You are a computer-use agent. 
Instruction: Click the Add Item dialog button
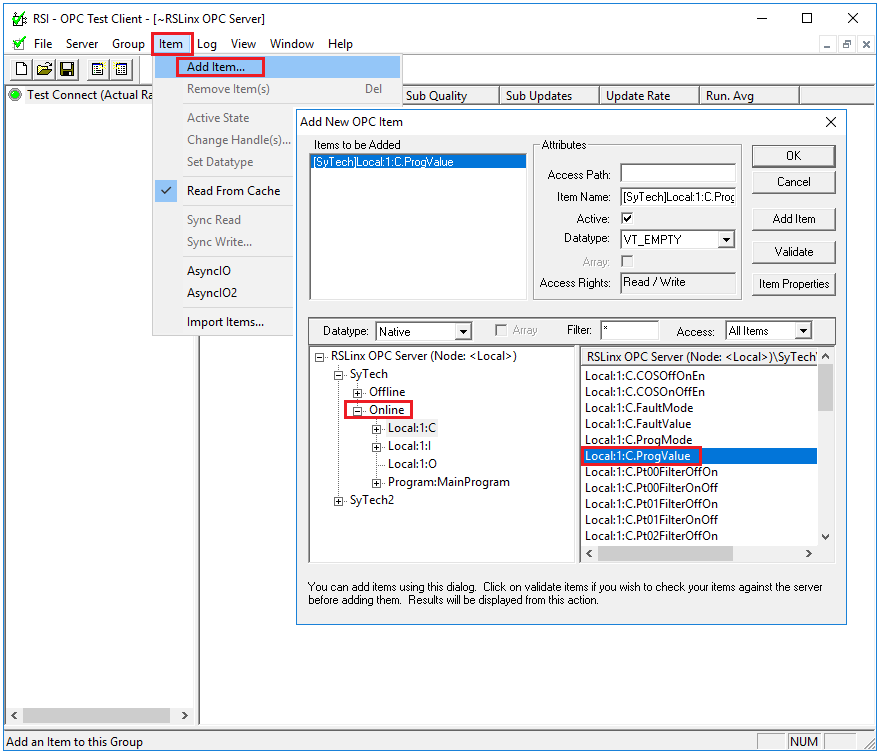click(793, 219)
